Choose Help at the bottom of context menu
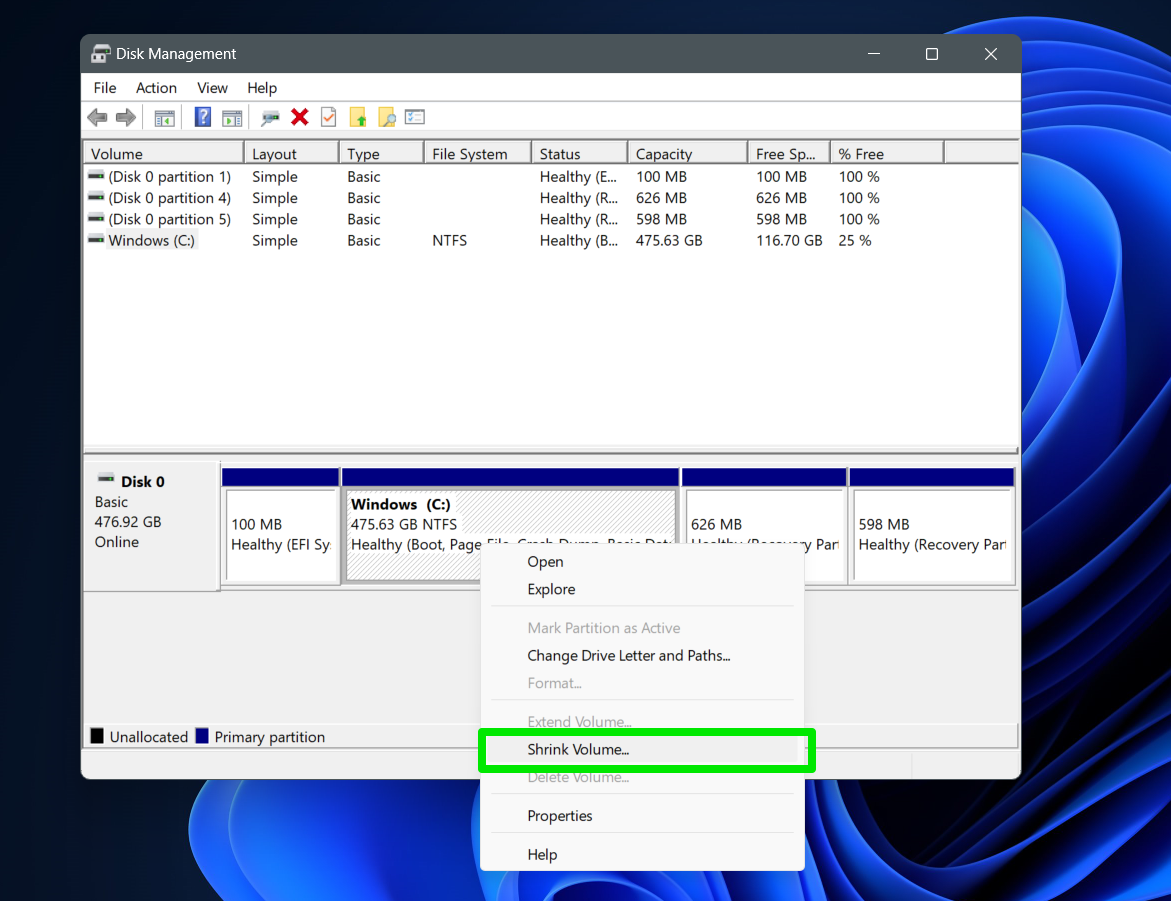 tap(642, 855)
